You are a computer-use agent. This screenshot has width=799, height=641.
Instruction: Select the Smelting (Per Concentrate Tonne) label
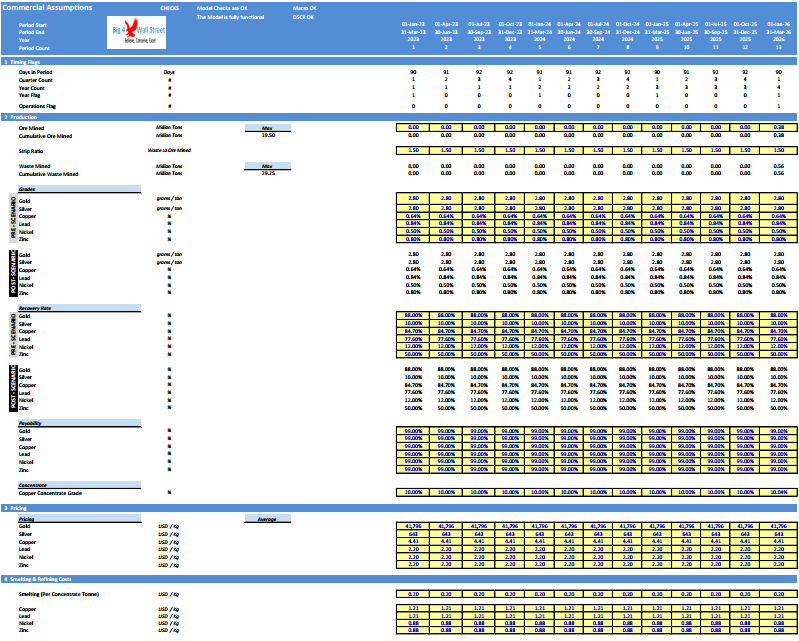(59, 594)
